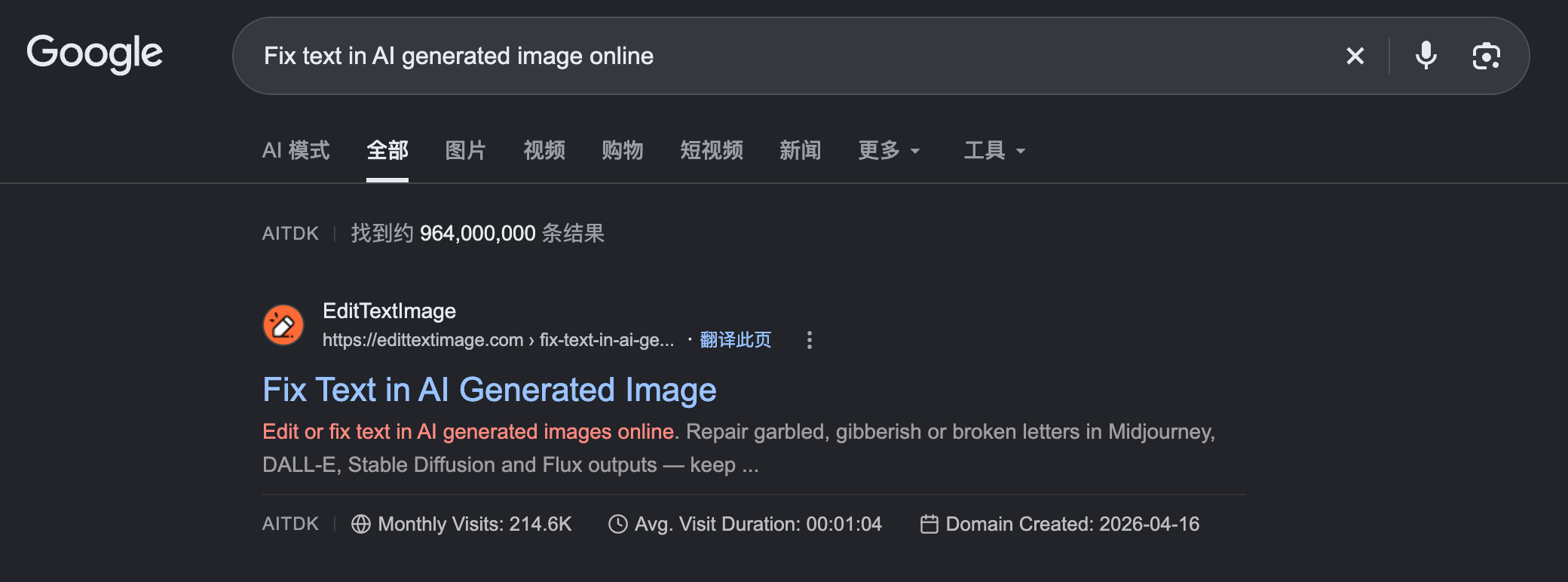The image size is (1568, 582).
Task: Click the edittextimage.com URL breadcrumb
Action: point(498,340)
